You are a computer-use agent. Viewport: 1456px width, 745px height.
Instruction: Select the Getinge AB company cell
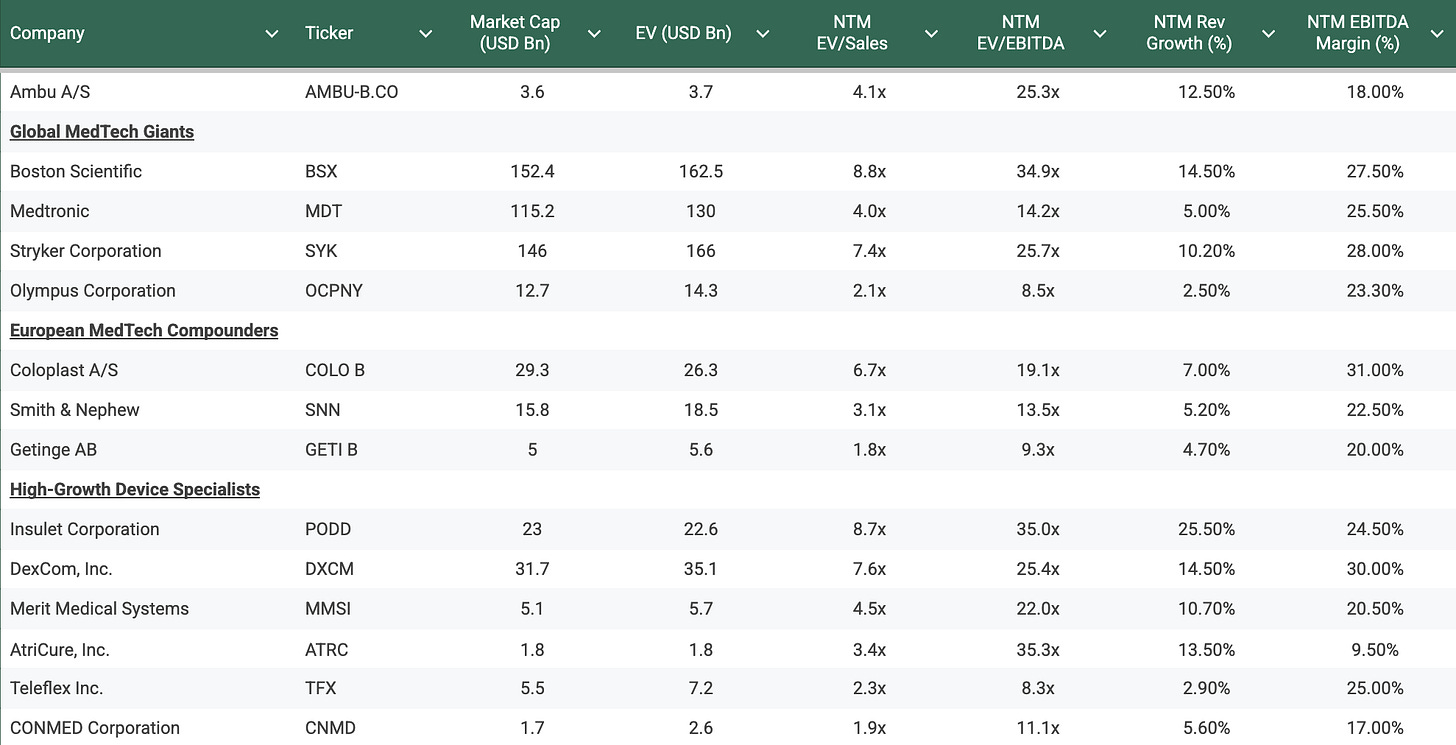[54, 450]
